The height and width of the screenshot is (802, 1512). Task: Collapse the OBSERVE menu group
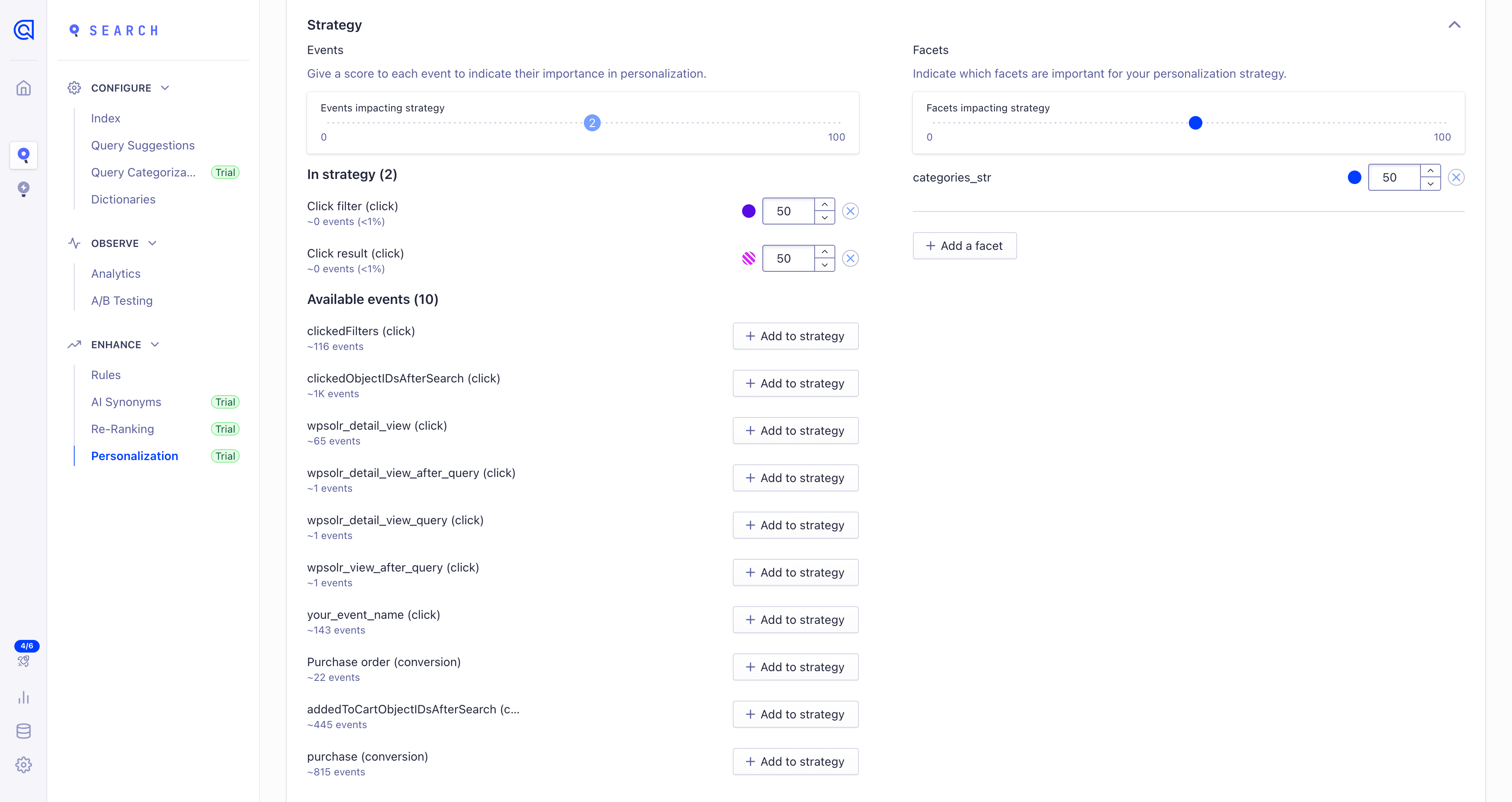click(152, 243)
